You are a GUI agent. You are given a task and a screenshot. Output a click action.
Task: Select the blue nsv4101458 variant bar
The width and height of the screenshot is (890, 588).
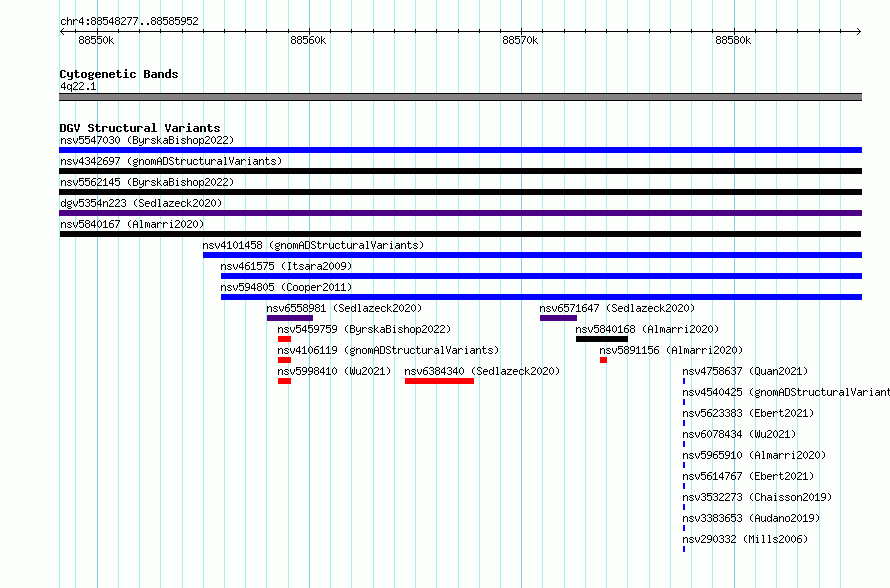click(532, 255)
